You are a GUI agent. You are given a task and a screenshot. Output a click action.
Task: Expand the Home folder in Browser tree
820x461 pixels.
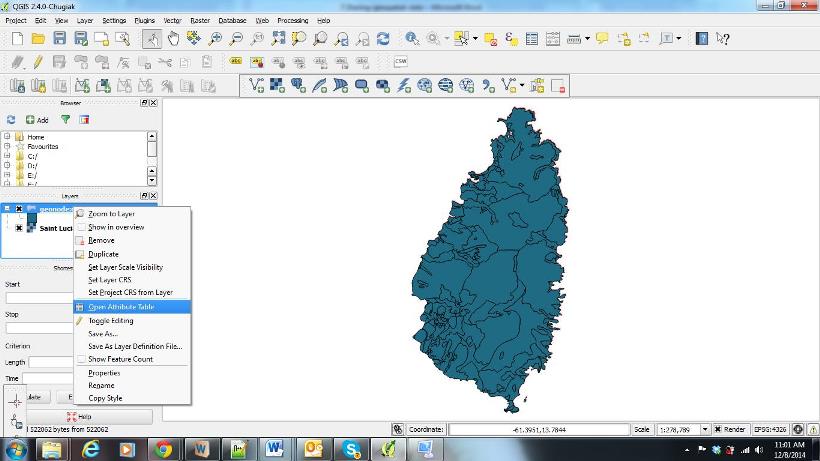(7, 137)
